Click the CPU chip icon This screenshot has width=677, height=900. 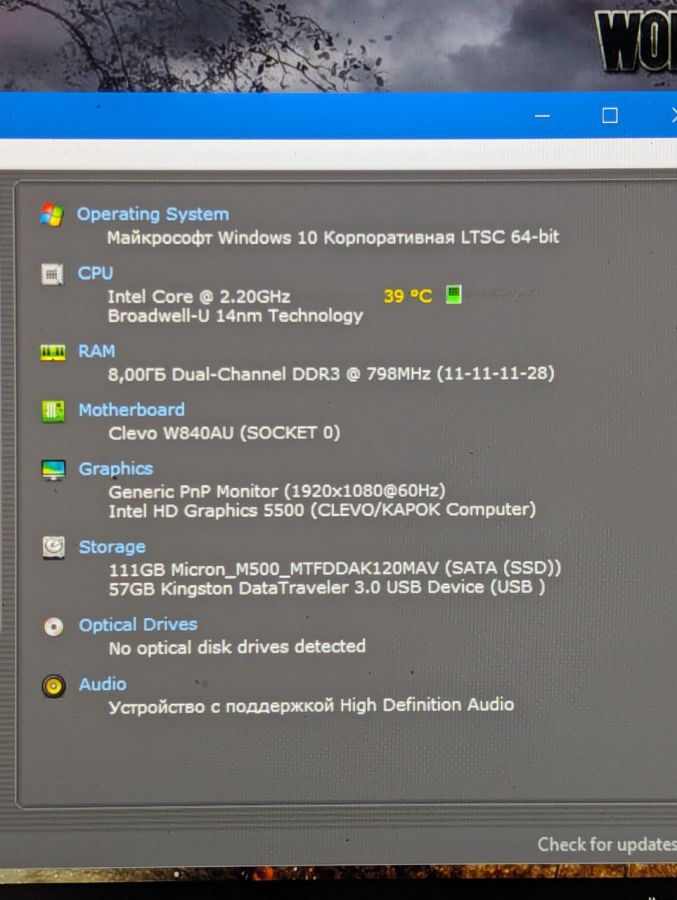point(52,274)
